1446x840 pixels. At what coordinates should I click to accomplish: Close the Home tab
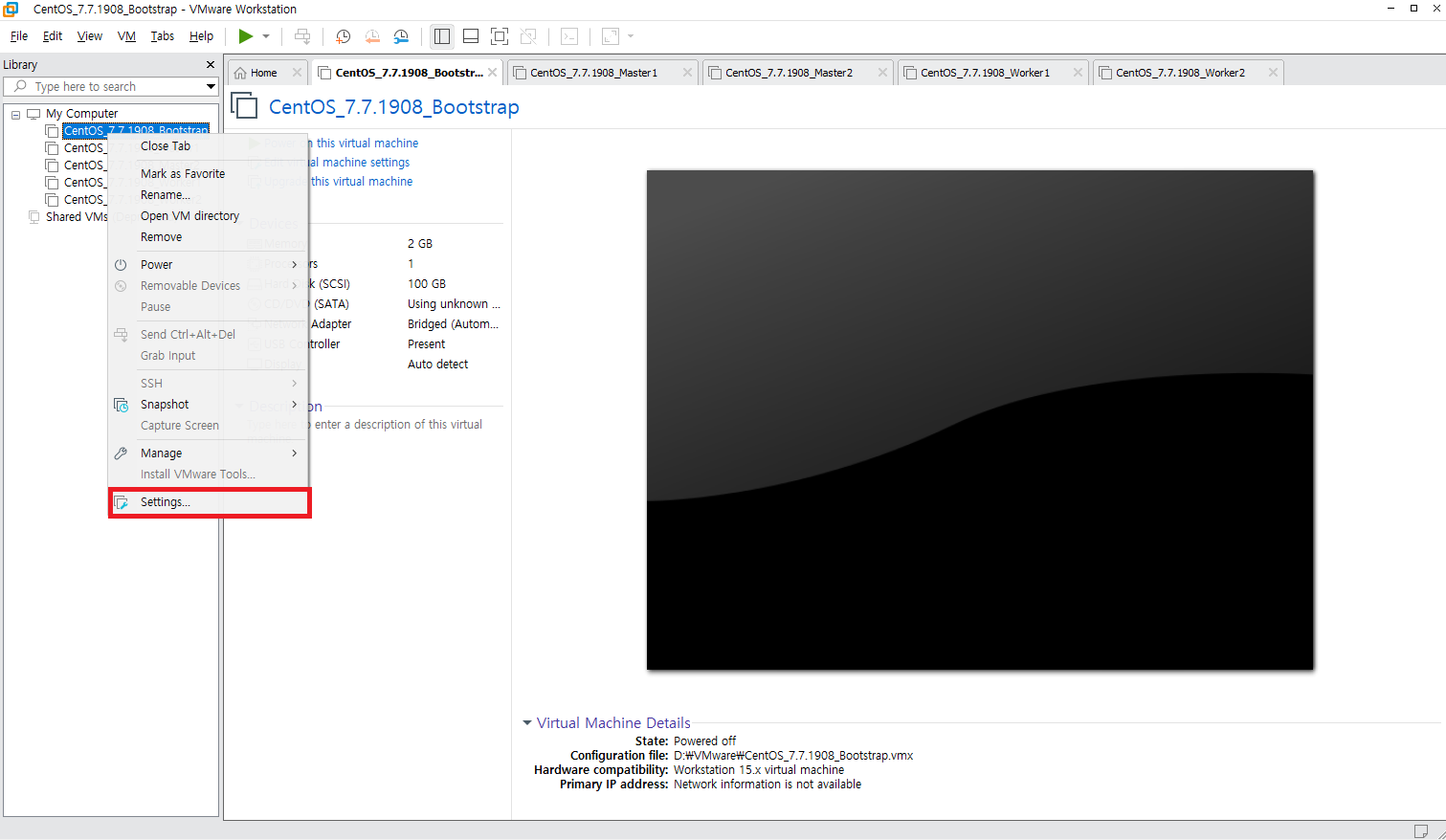click(297, 73)
